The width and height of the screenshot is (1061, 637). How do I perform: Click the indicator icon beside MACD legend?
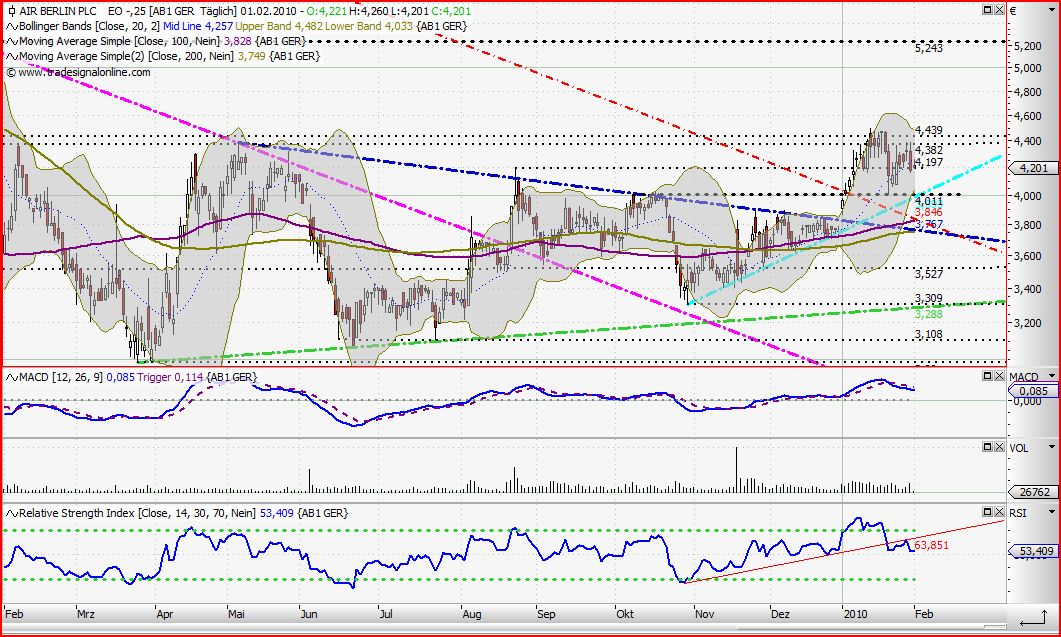click(x=12, y=377)
